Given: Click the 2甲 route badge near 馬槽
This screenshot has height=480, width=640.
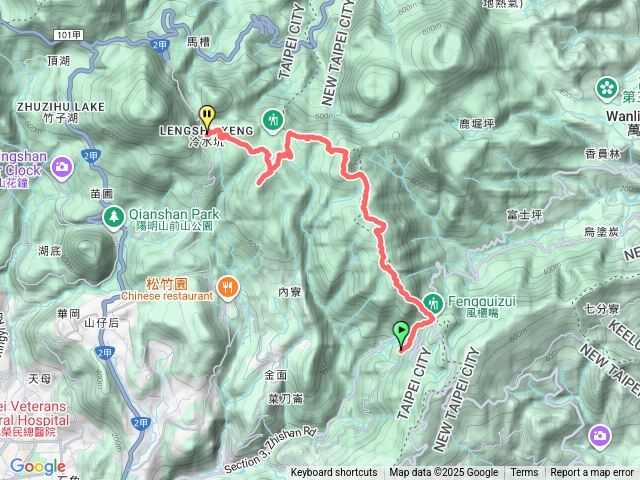Looking at the screenshot, I should coord(160,44).
